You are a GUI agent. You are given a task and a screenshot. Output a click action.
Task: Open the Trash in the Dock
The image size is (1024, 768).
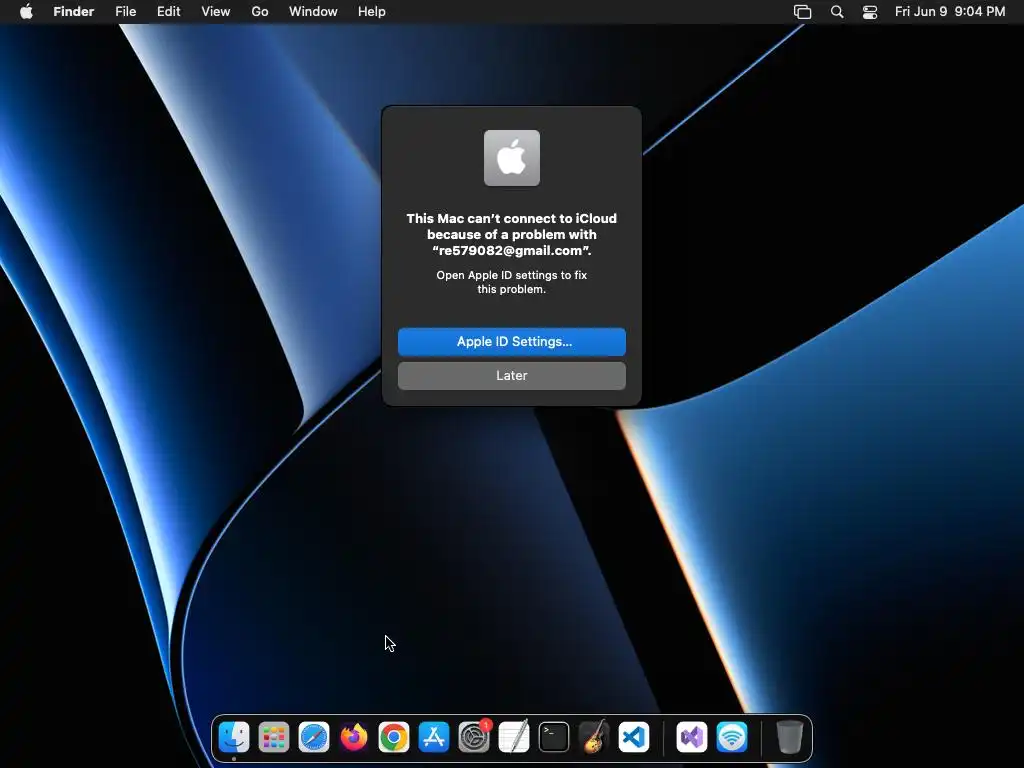pyautogui.click(x=790, y=737)
